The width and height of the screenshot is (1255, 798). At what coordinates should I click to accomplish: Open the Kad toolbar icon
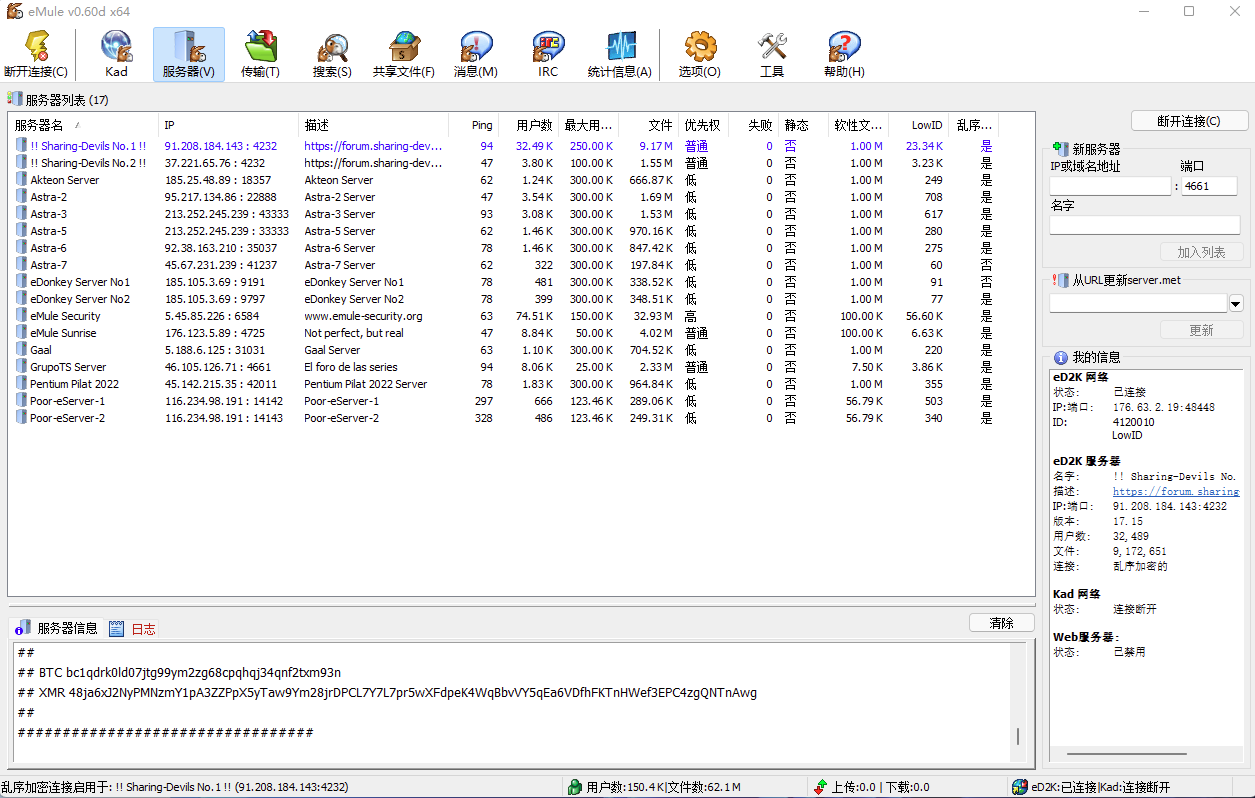(117, 54)
